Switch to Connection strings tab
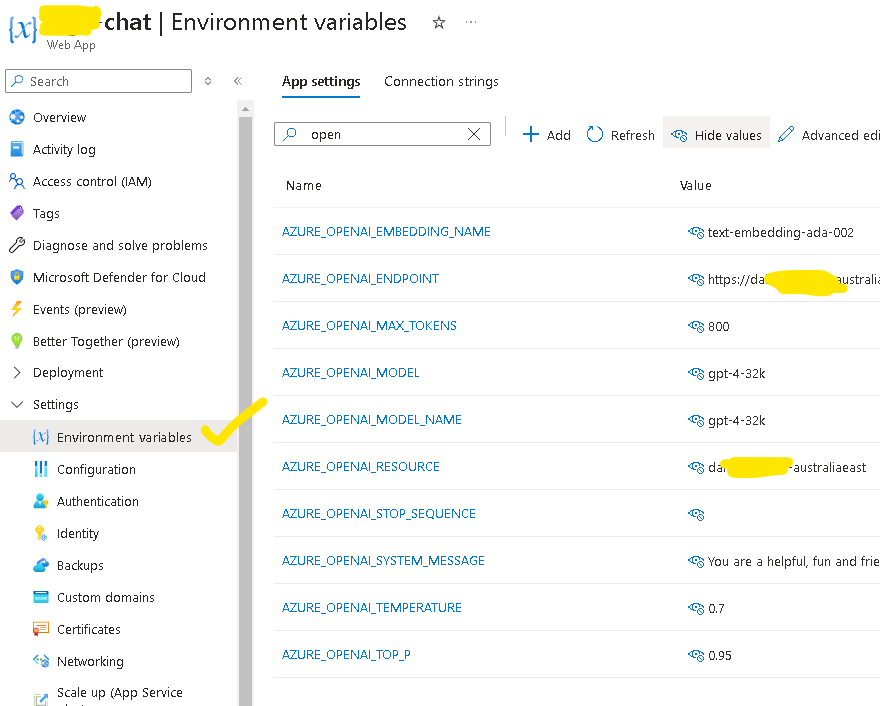The width and height of the screenshot is (880, 706). (x=441, y=81)
